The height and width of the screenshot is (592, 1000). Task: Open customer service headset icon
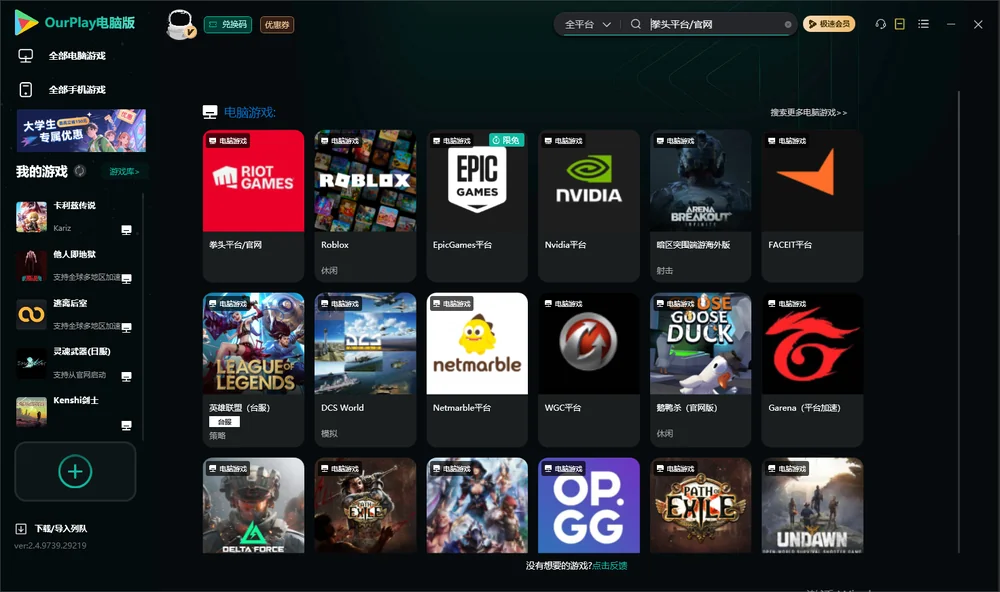880,24
